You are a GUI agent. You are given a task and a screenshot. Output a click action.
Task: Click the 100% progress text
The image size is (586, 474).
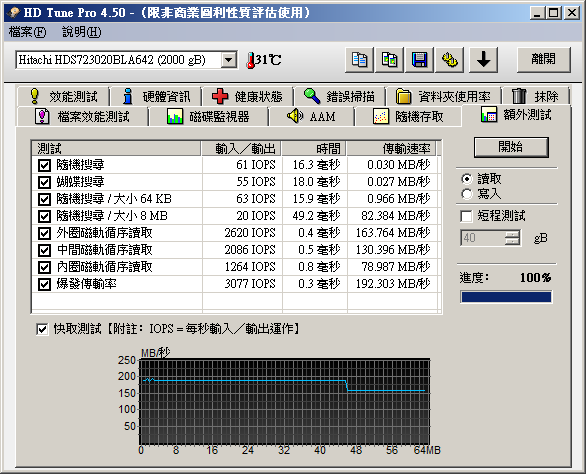[535, 278]
